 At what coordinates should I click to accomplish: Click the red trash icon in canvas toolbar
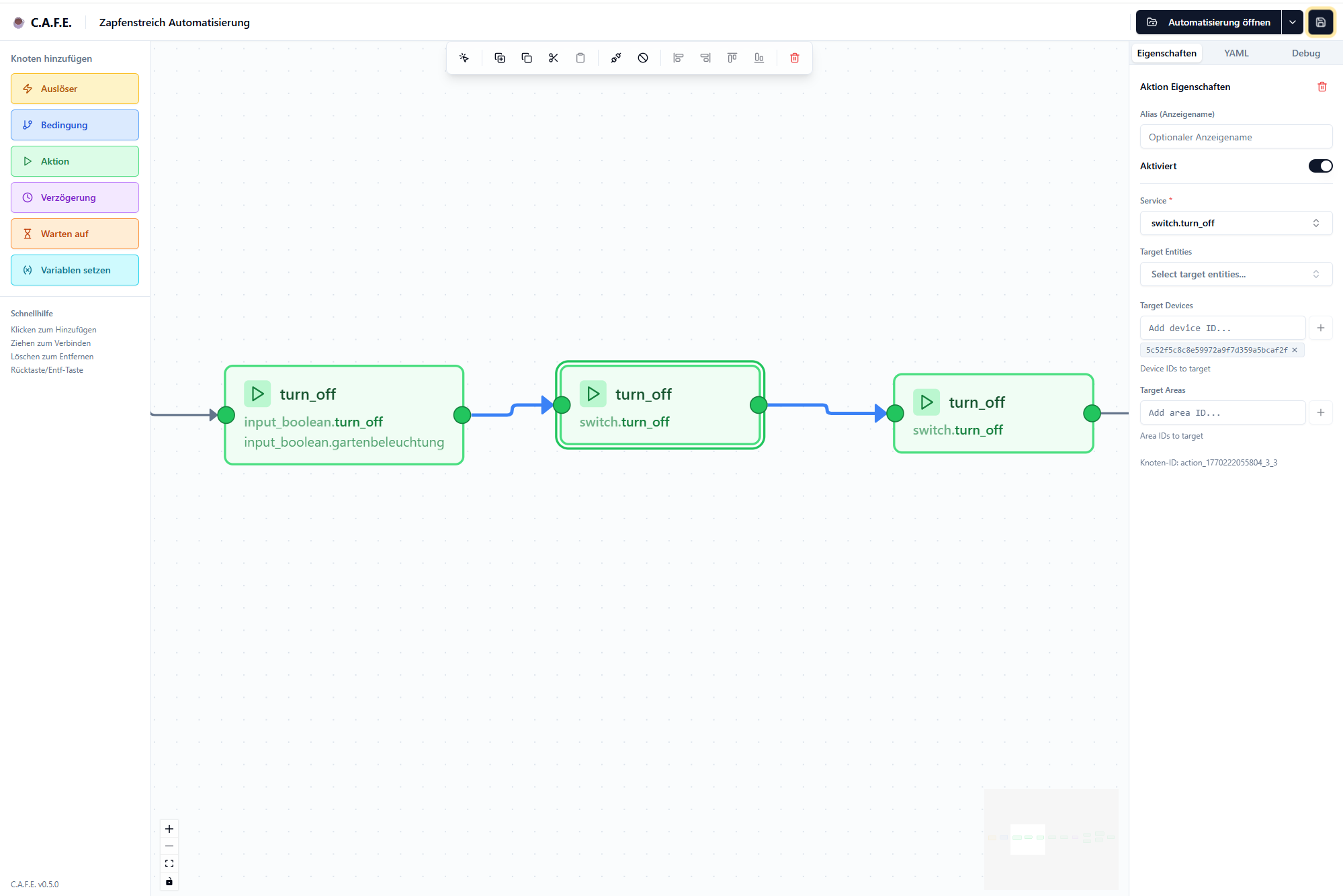[x=795, y=58]
